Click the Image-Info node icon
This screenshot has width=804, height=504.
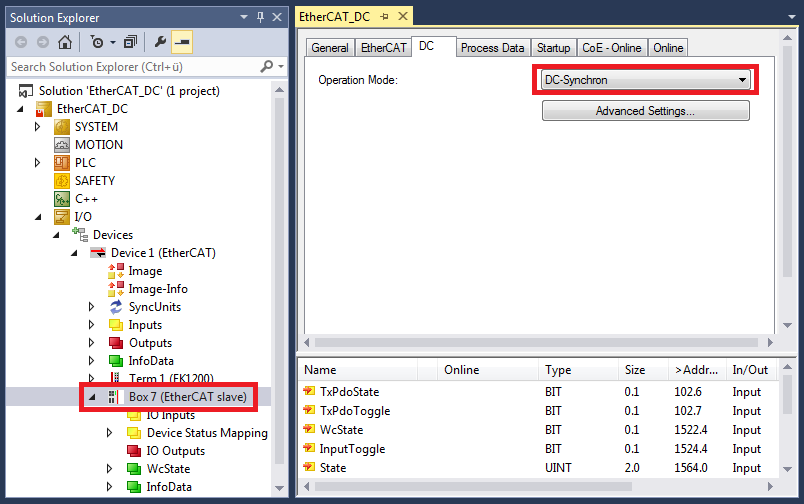coord(116,289)
